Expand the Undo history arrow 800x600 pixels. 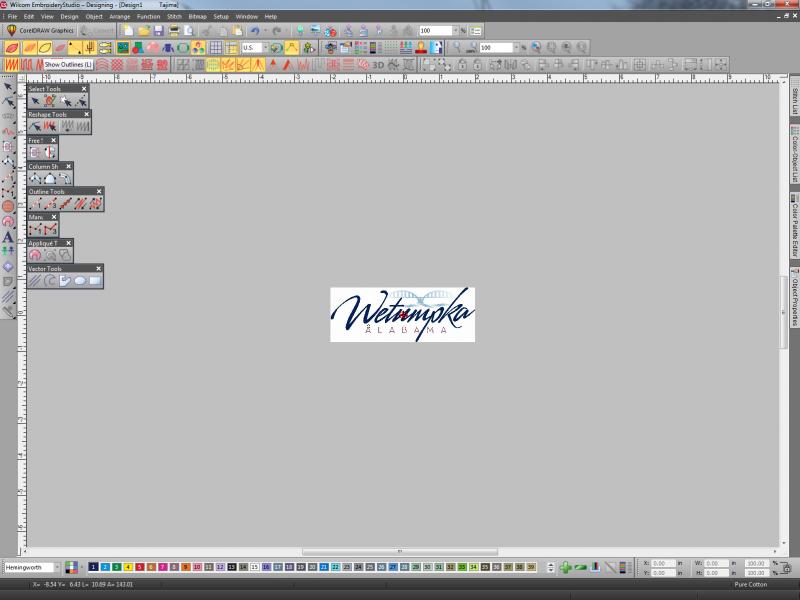click(x=265, y=31)
